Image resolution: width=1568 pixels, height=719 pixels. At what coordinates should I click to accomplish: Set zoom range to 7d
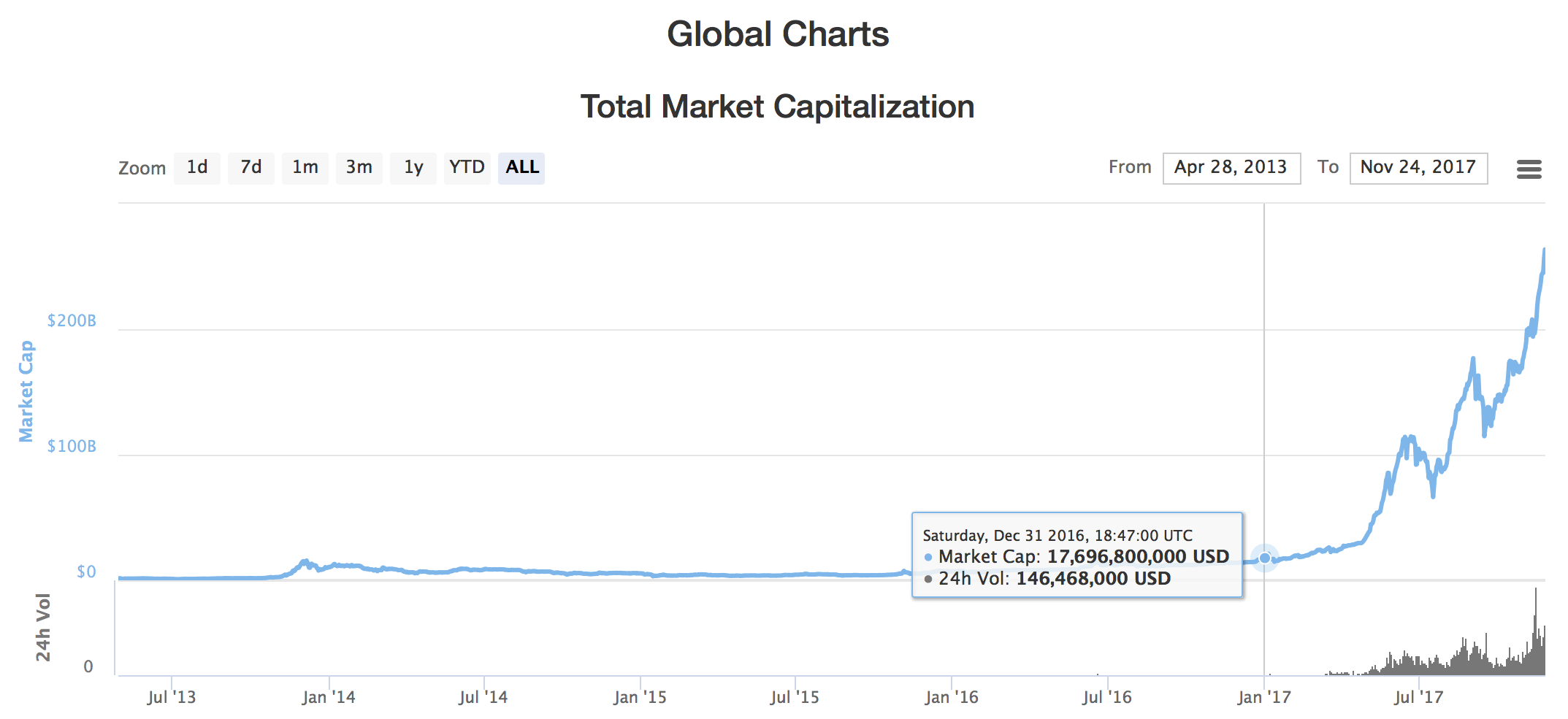coord(251,168)
